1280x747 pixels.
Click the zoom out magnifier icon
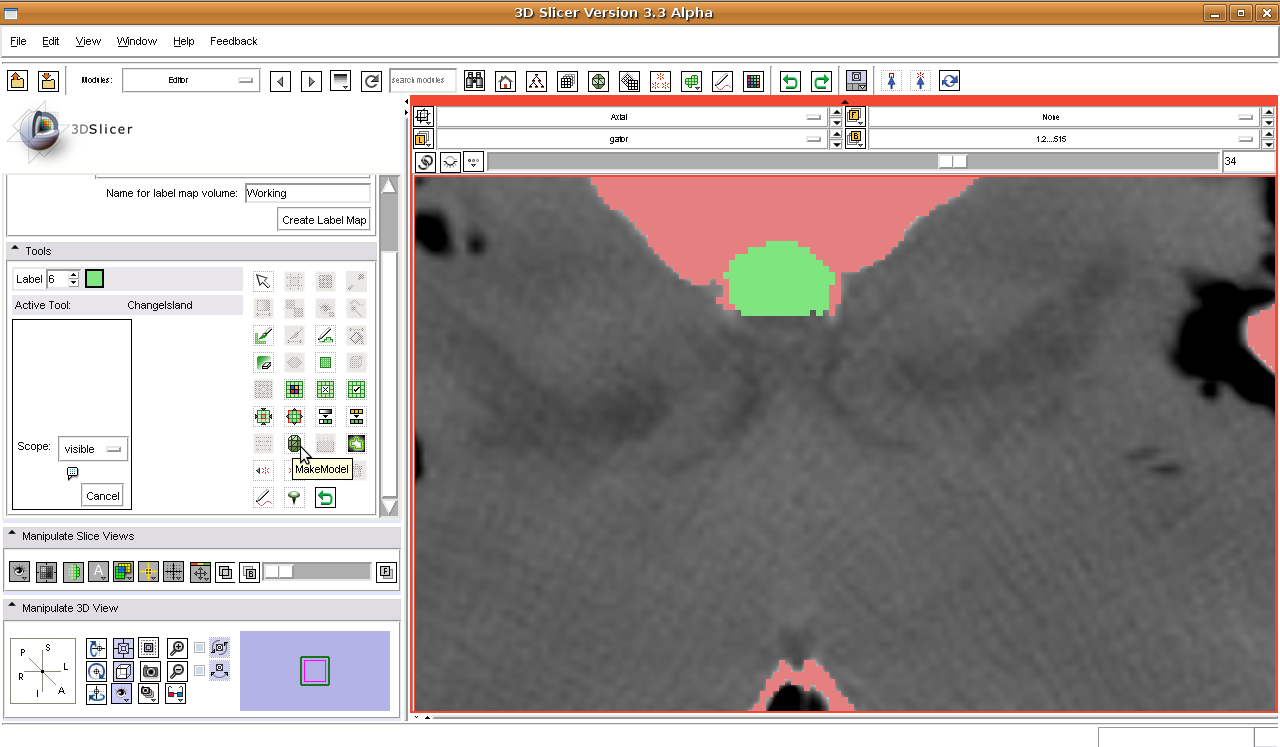[176, 671]
